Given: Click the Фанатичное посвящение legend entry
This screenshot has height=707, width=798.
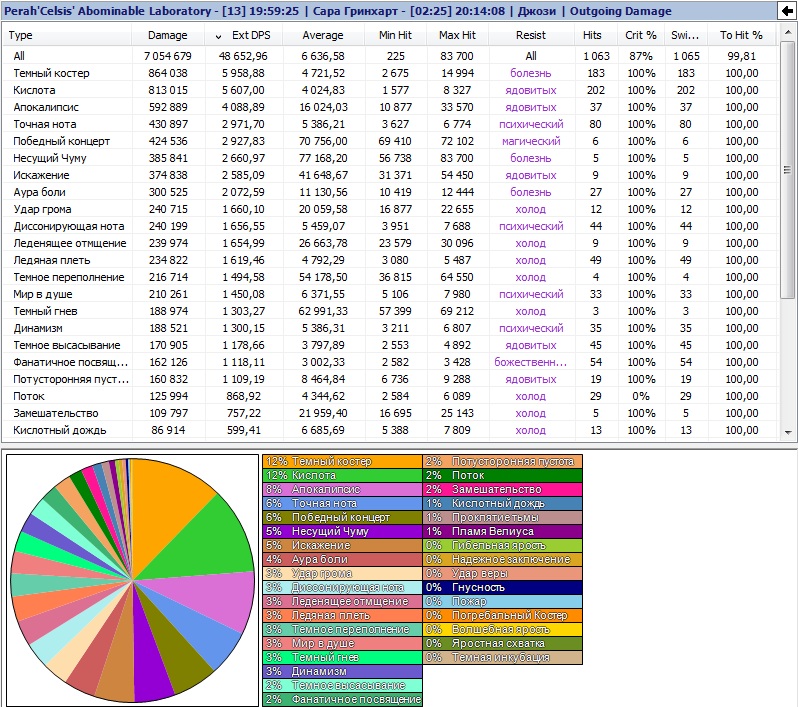Looking at the screenshot, I should (x=343, y=699).
